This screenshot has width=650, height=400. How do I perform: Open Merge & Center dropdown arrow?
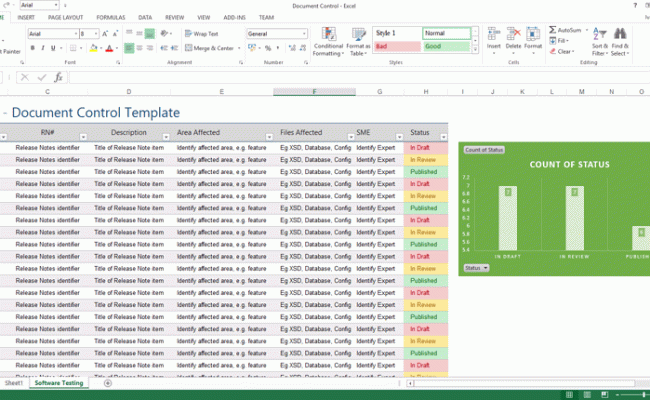239,48
